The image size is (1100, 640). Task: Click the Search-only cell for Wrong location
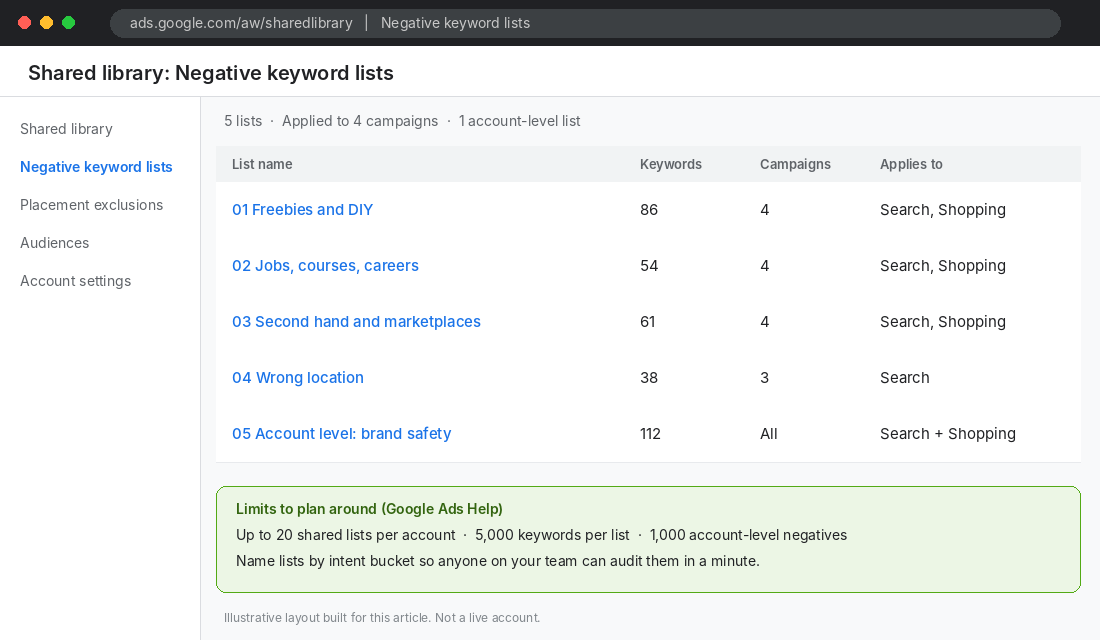point(905,378)
